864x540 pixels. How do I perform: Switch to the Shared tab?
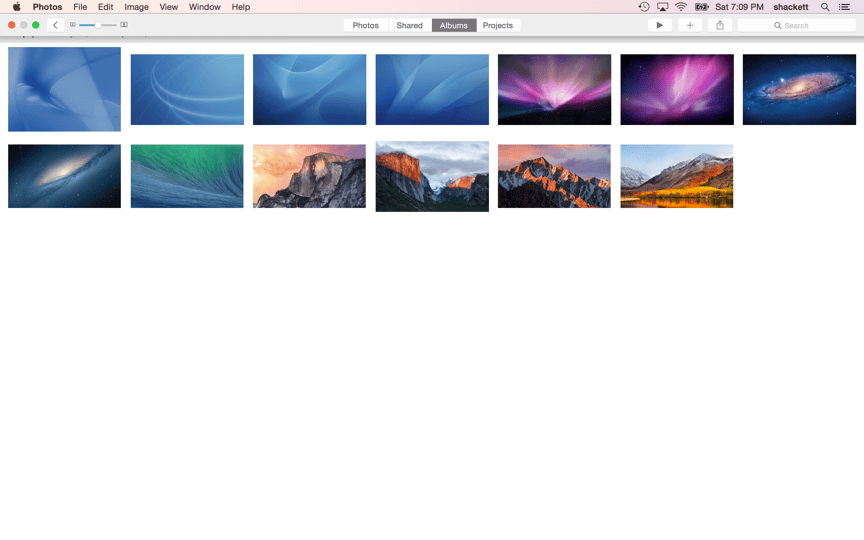(409, 25)
